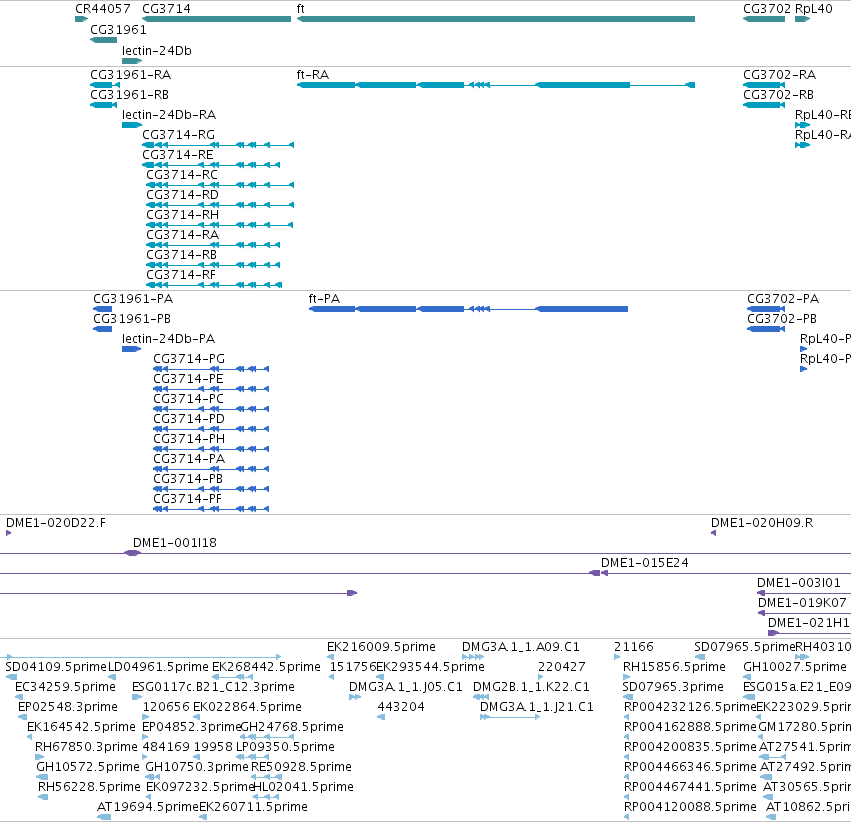Select the DME1-019K07 clone label
Screen dimensions: 851x822
(802, 603)
